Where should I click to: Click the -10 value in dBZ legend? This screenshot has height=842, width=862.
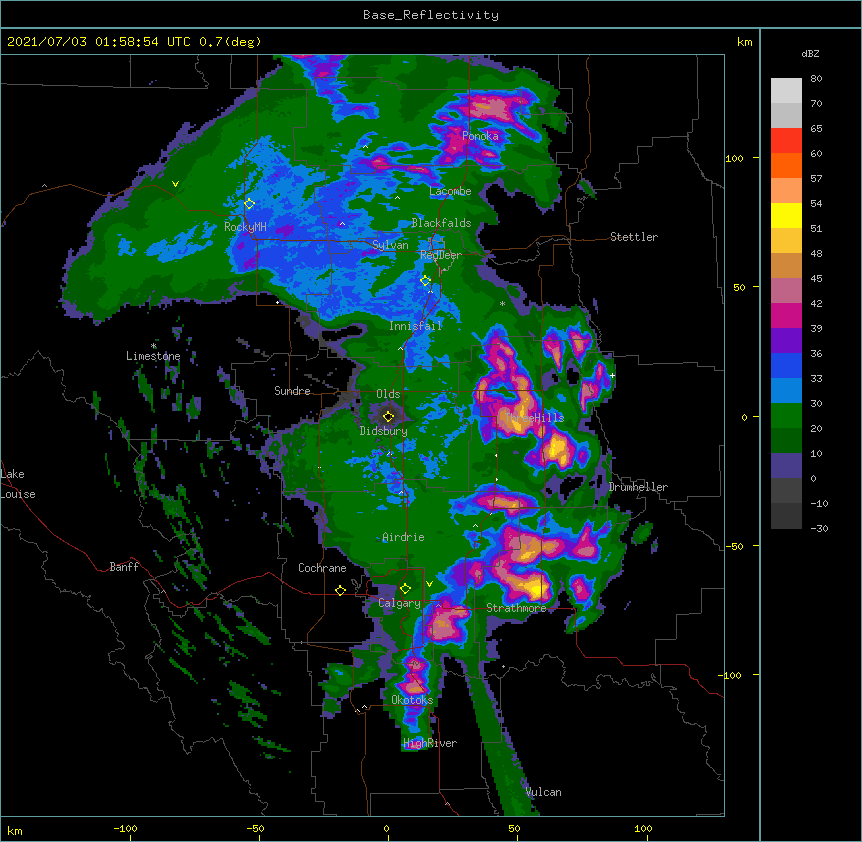point(819,503)
